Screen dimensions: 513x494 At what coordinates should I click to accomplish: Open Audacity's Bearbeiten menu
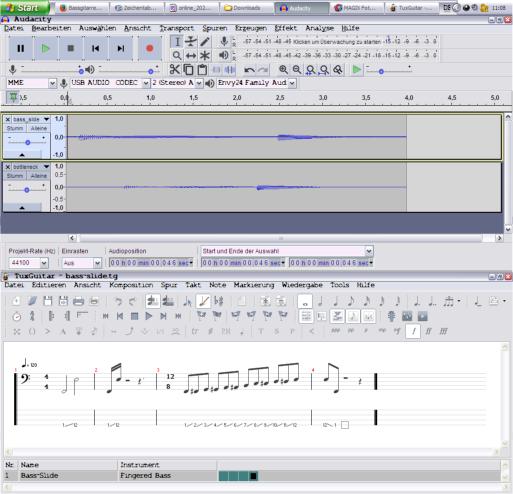click(51, 28)
